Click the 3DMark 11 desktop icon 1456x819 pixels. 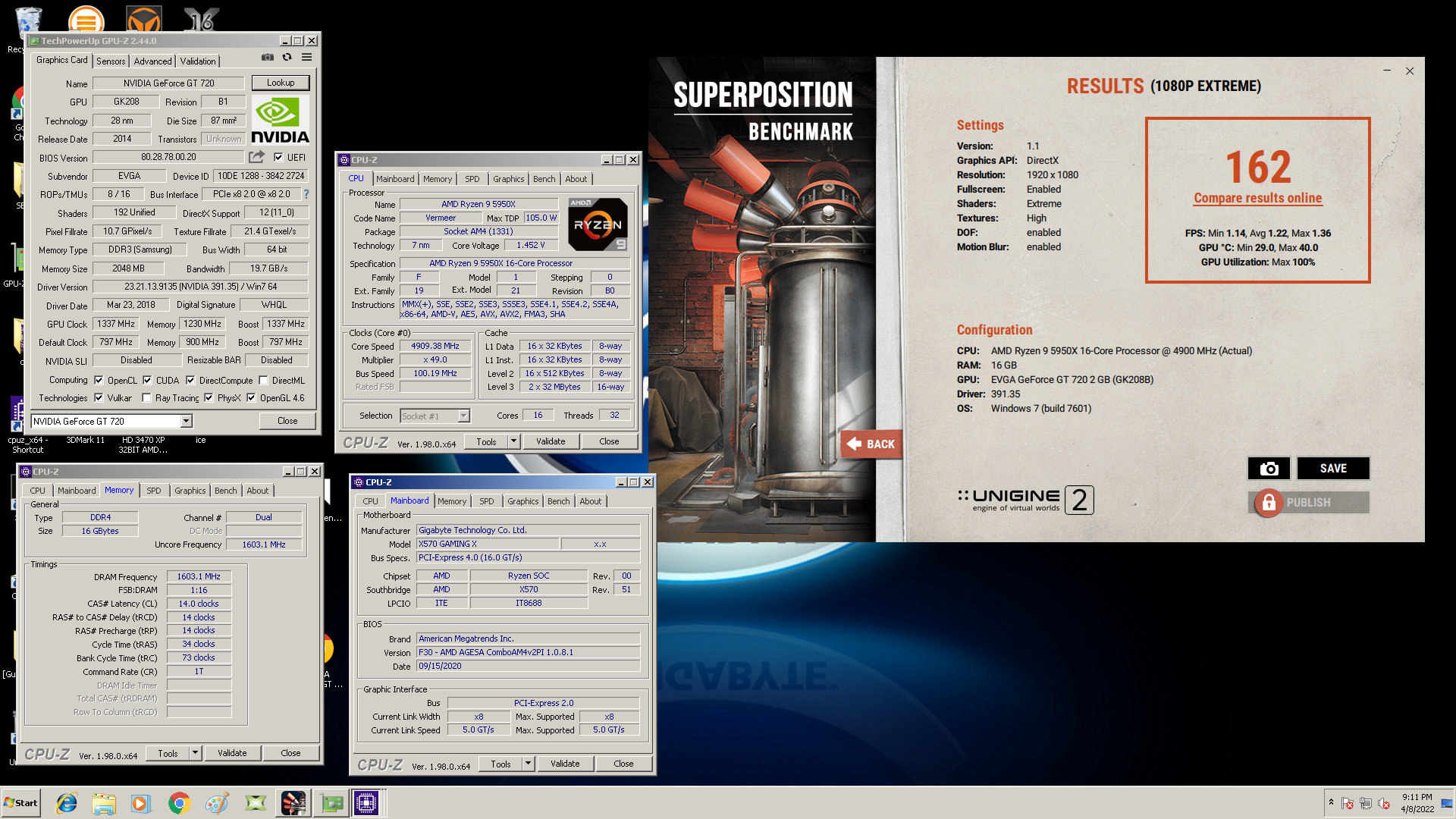[x=85, y=440]
